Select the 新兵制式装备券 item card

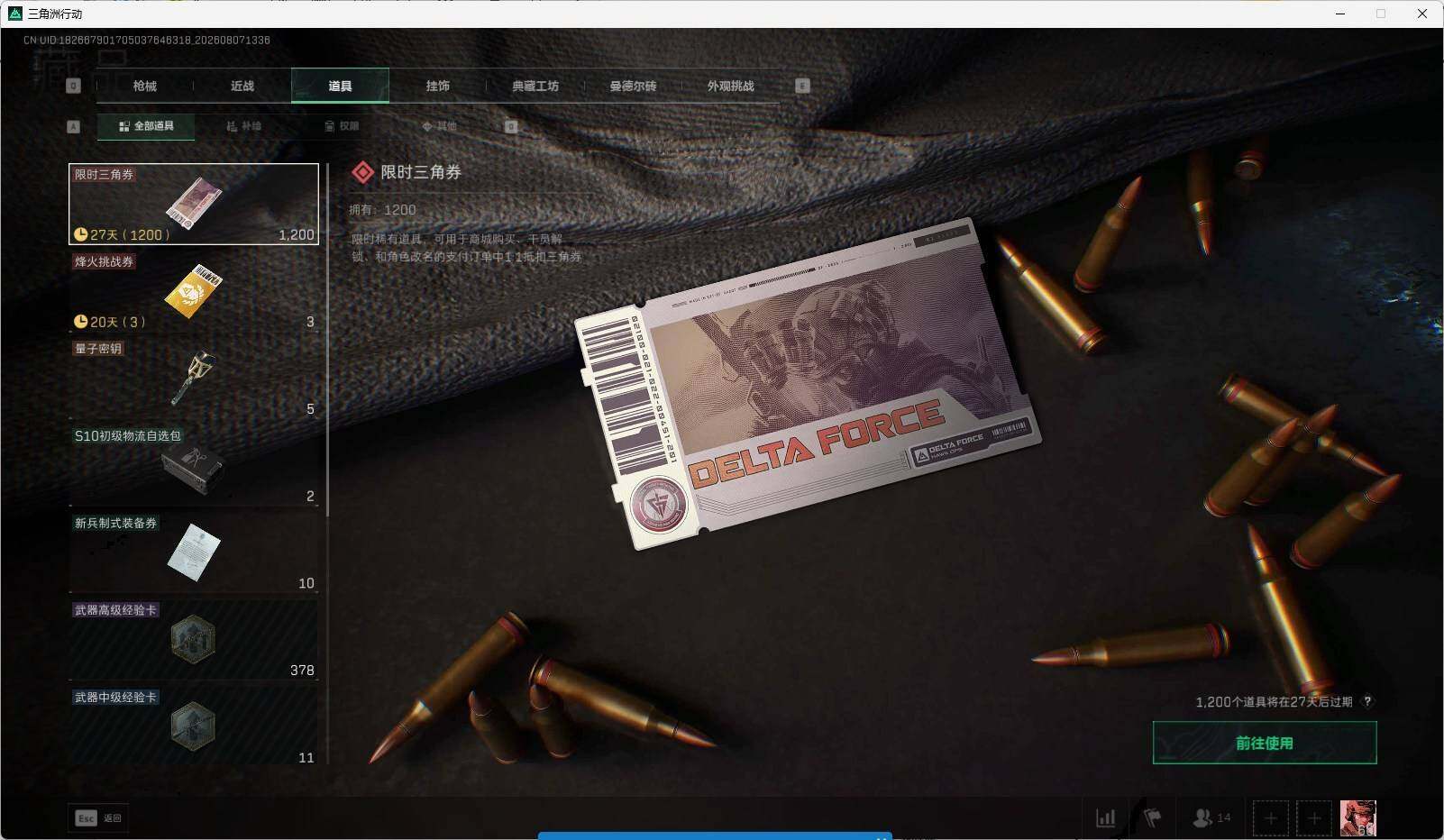[194, 552]
